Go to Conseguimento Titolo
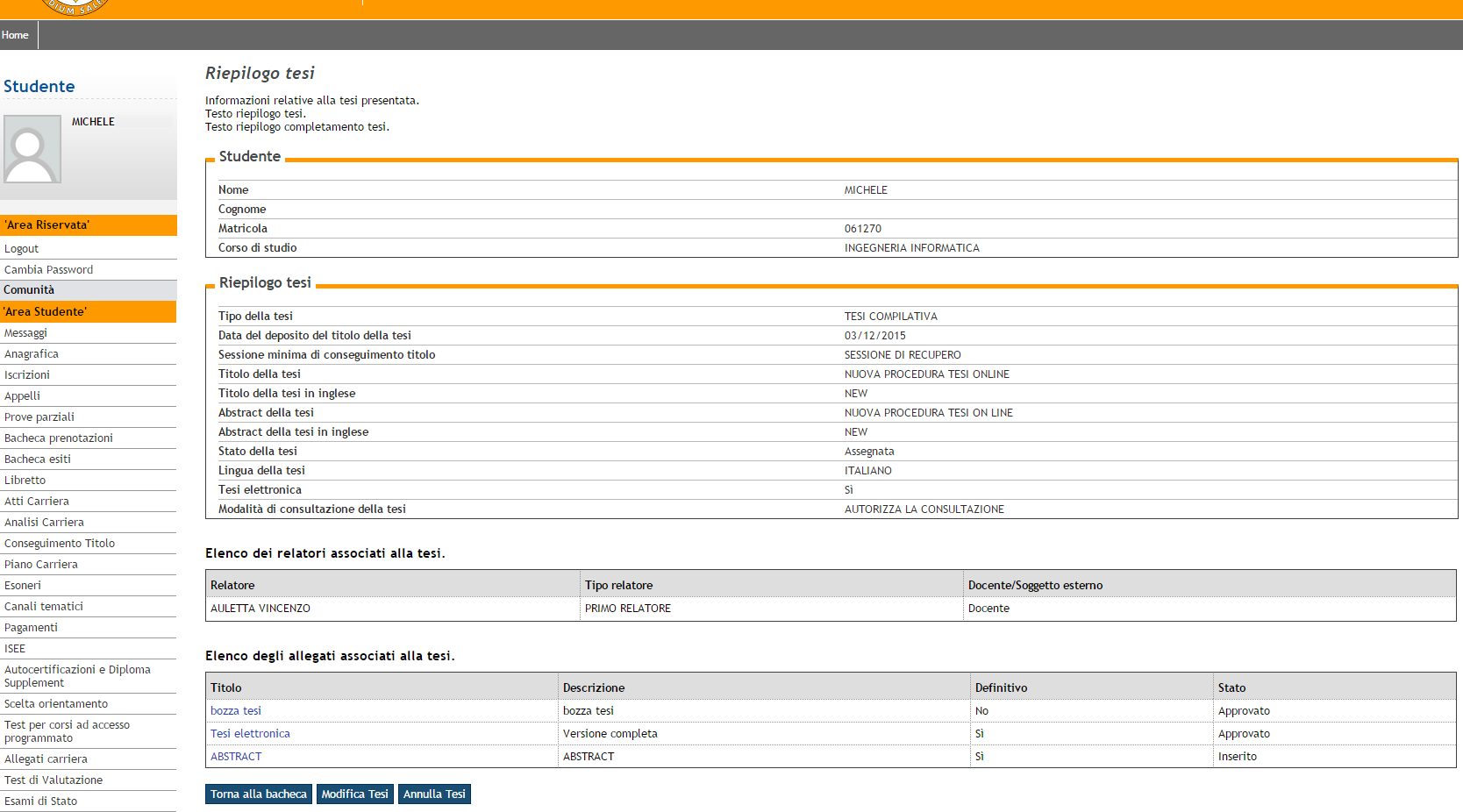Image resolution: width=1463 pixels, height=812 pixels. coord(60,544)
